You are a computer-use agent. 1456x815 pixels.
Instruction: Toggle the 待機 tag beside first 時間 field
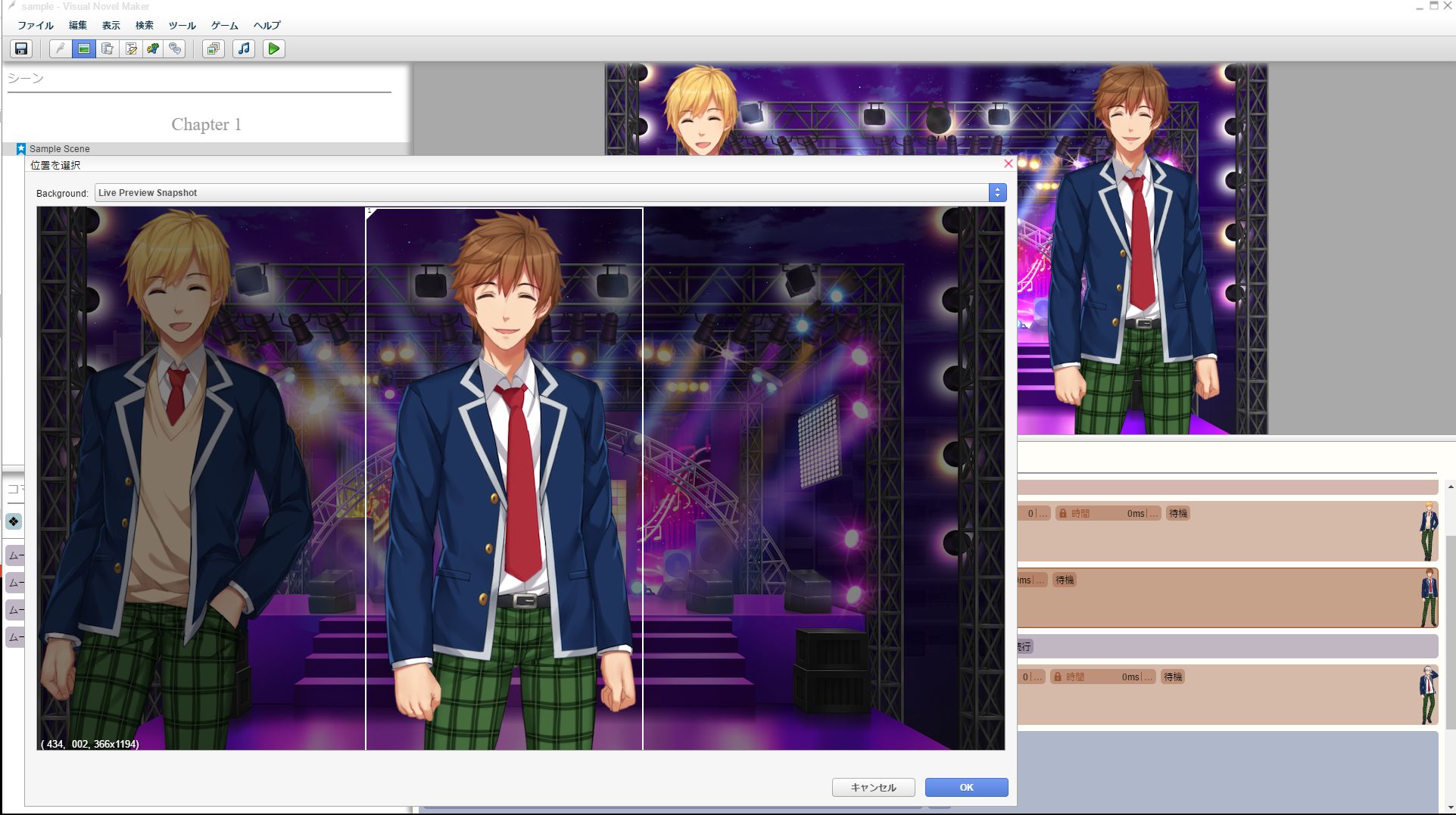[1178, 514]
